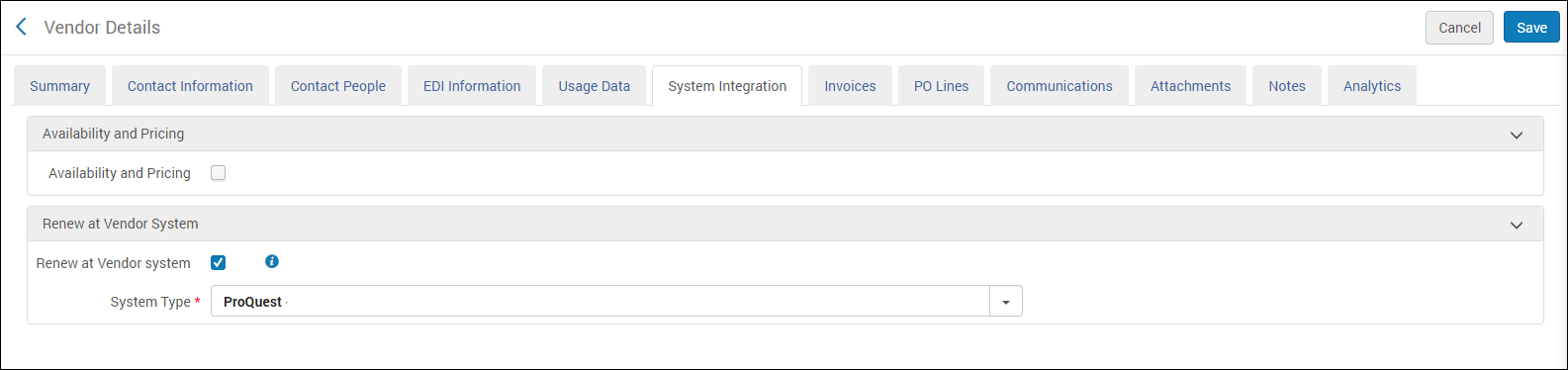Open the Communications tab
This screenshot has width=1568, height=370.
(x=1060, y=86)
